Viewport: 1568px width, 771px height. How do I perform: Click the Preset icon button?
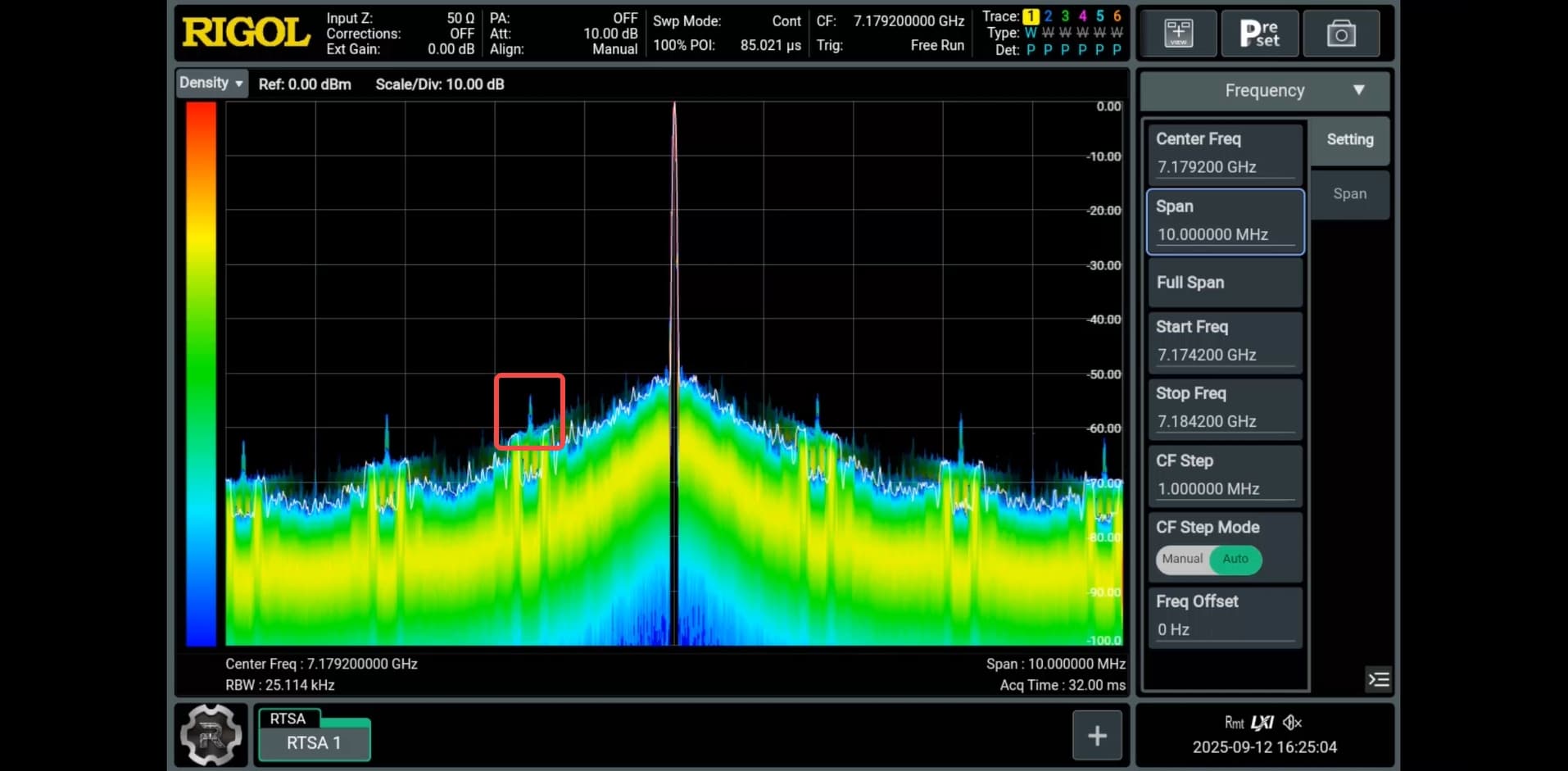(1259, 34)
